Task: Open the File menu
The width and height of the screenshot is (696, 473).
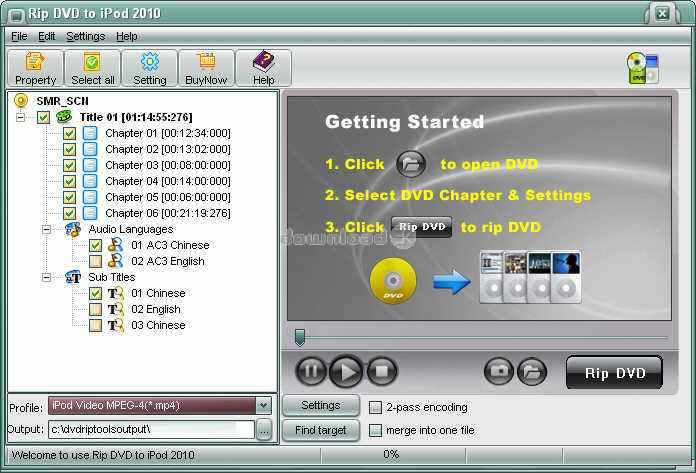Action: click(19, 36)
